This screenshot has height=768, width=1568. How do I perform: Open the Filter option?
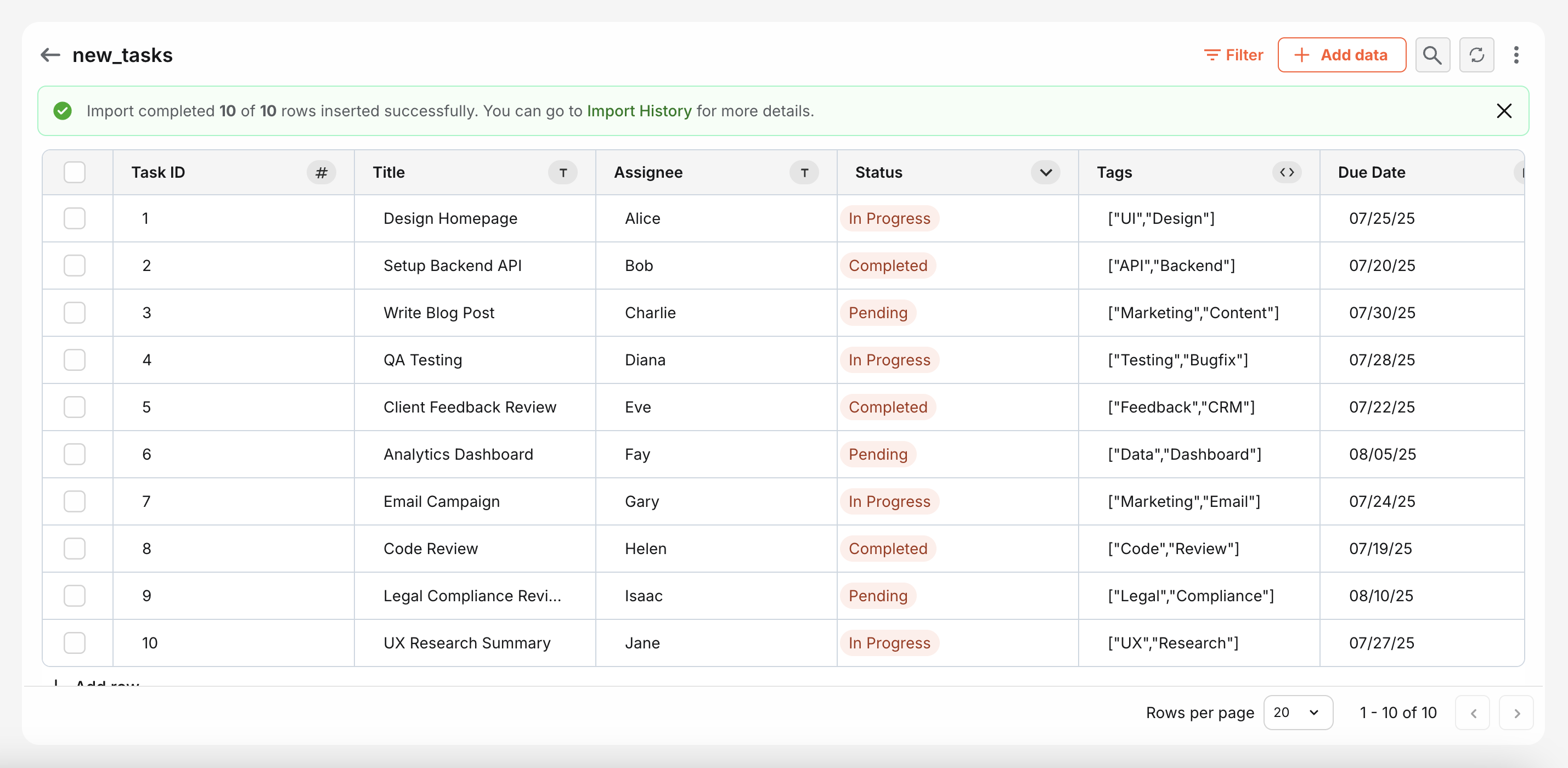[x=1234, y=55]
